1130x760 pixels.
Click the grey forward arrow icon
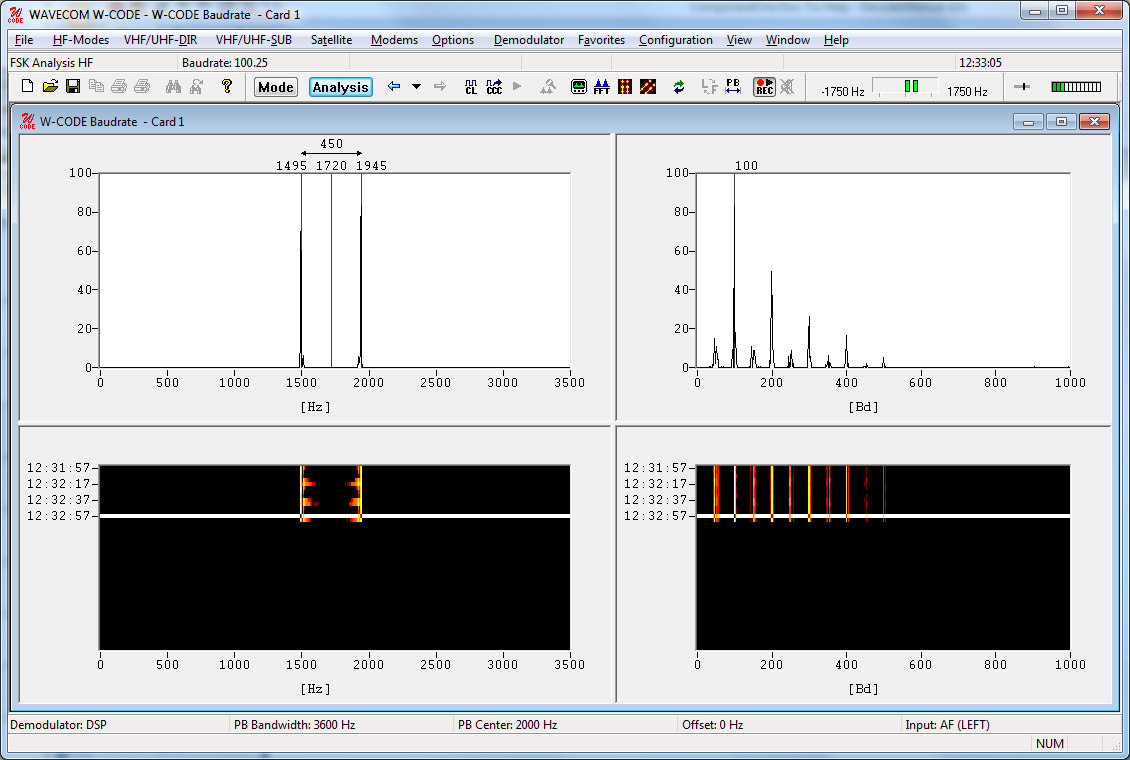click(440, 86)
